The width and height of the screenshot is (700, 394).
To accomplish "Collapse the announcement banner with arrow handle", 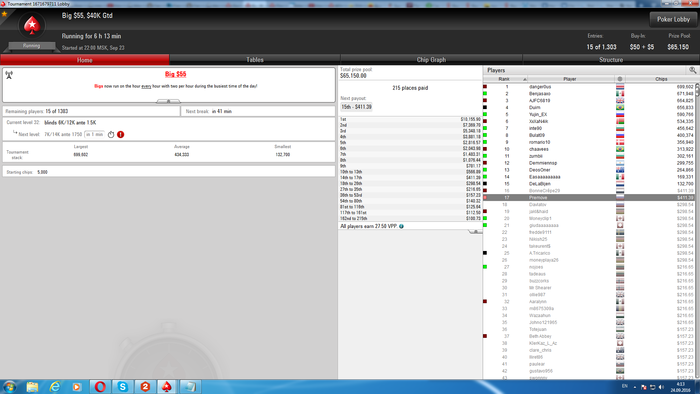I will tap(168, 101).
